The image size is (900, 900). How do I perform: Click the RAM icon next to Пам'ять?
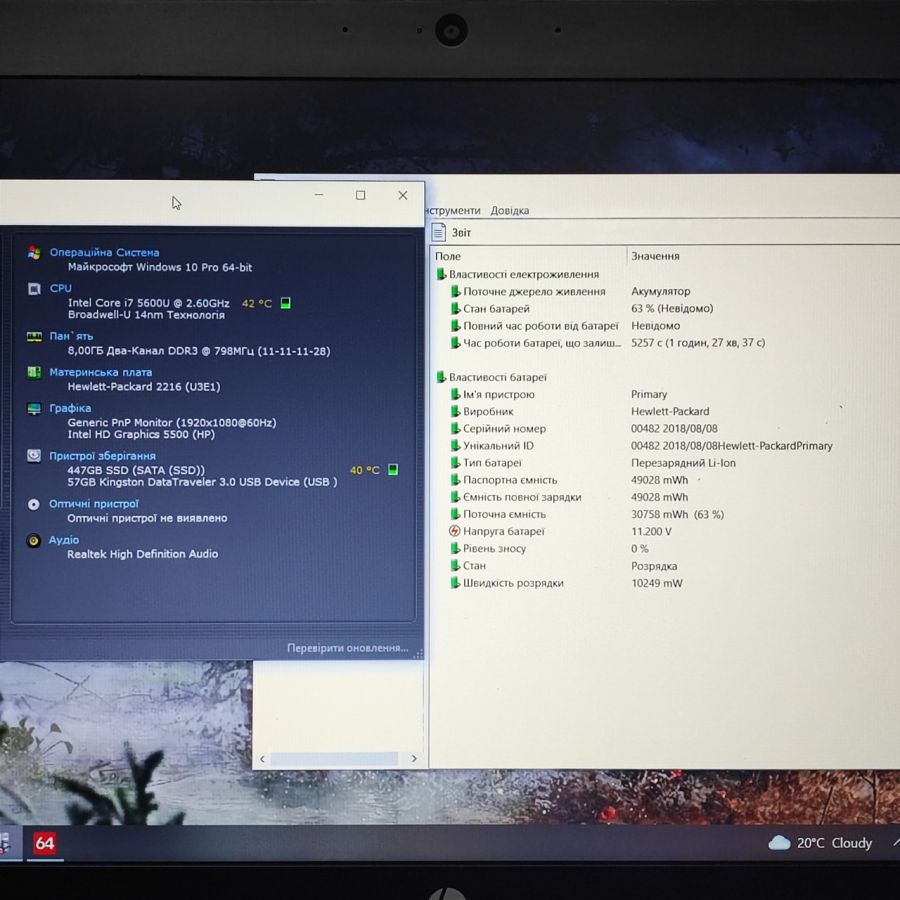tap(34, 336)
